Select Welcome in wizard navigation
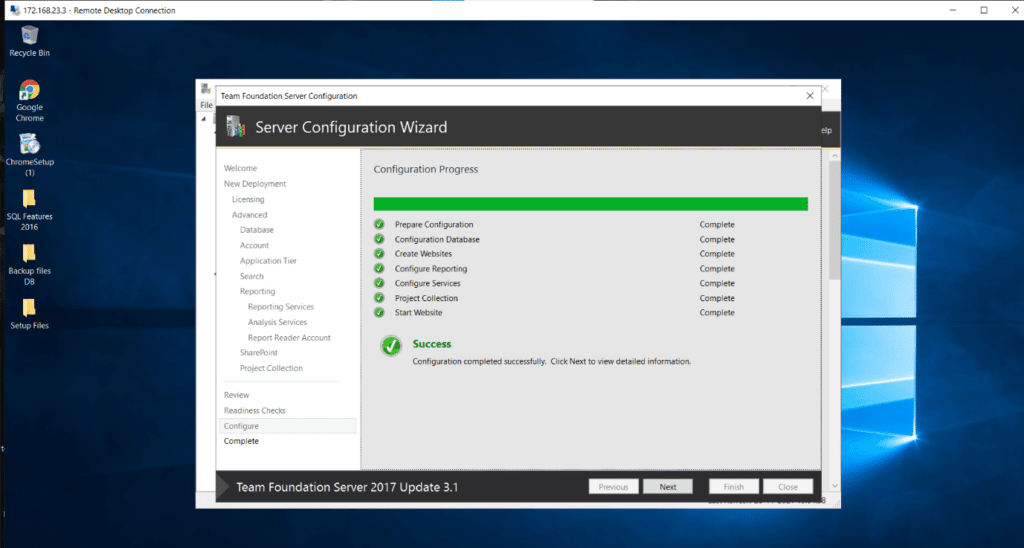The width and height of the screenshot is (1024, 548). click(240, 168)
